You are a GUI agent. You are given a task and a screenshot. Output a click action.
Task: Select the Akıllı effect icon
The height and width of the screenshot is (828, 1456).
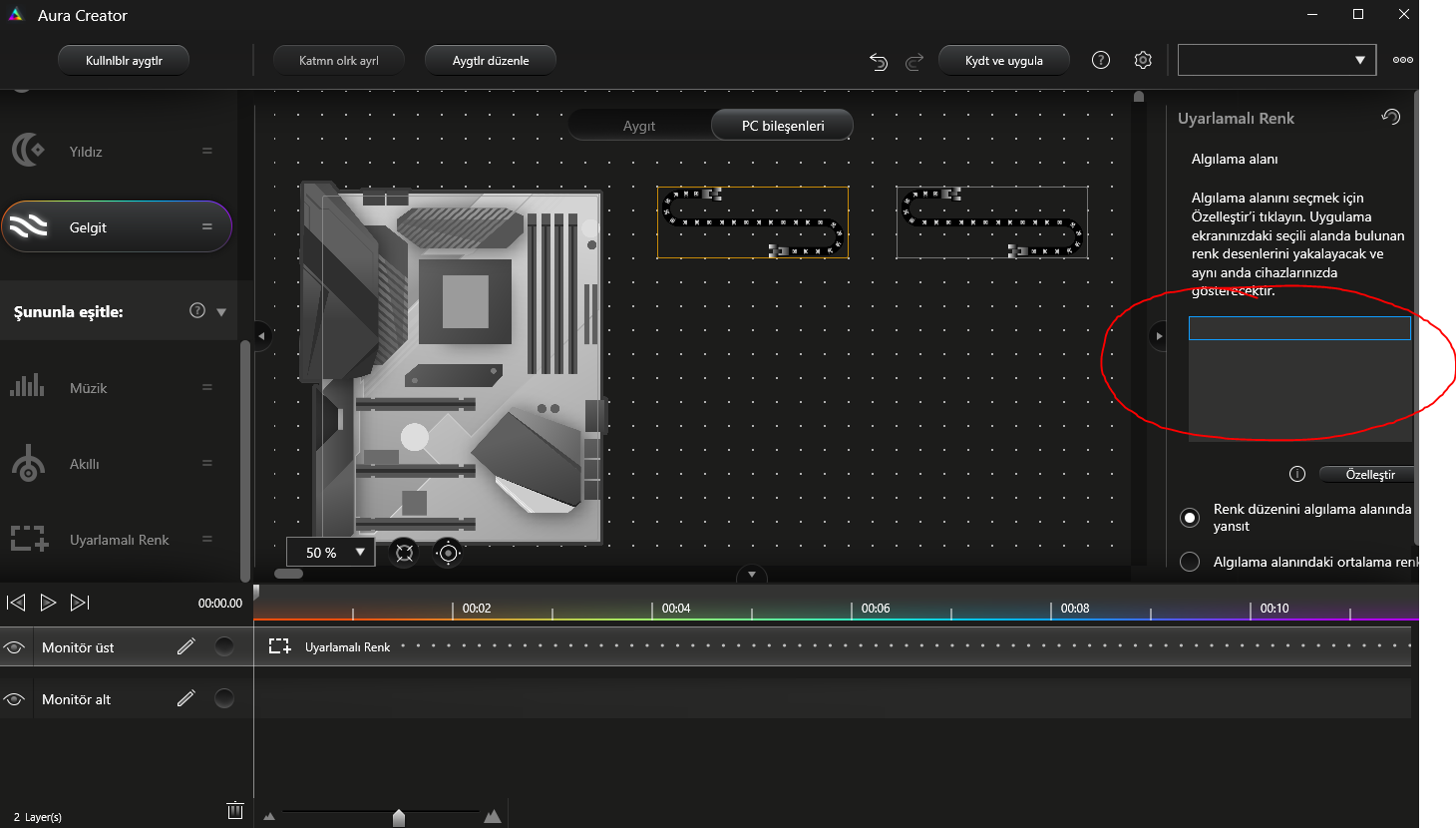pos(28,463)
